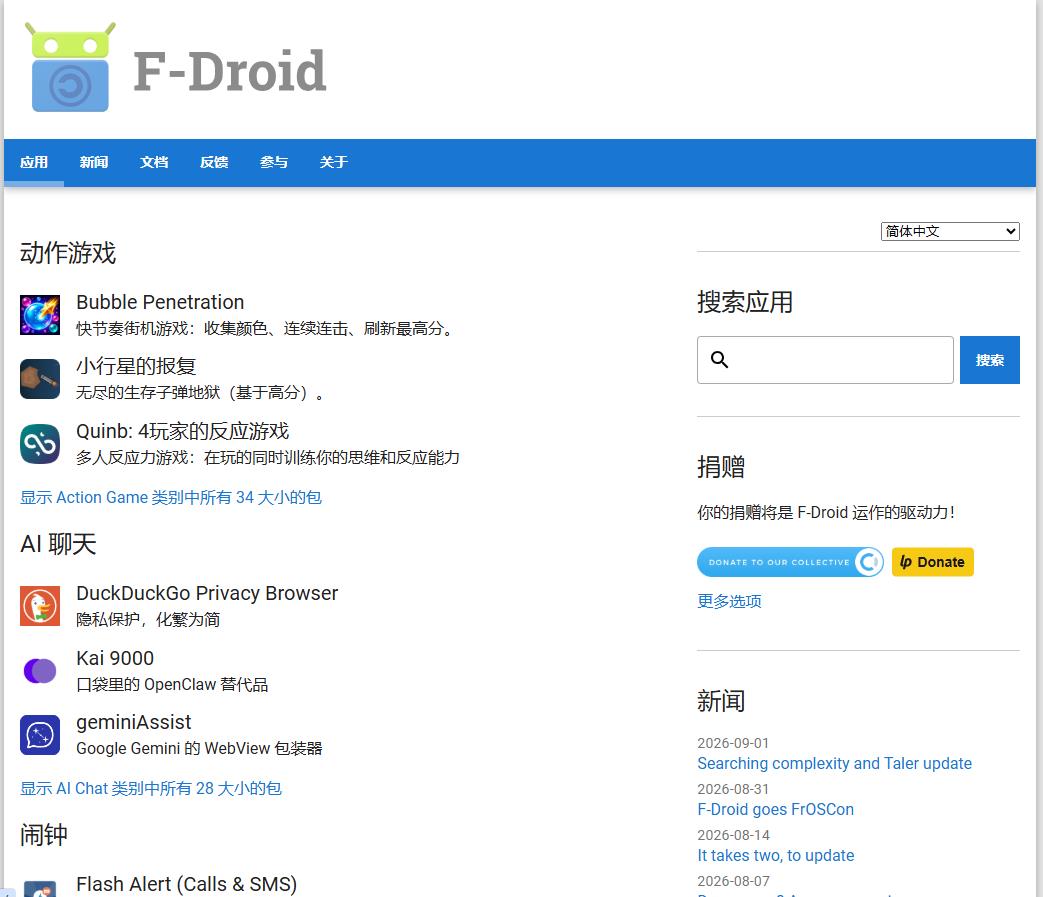Click description 口袋里的 OpenClaw 替代品
The width and height of the screenshot is (1043, 897).
point(172,685)
